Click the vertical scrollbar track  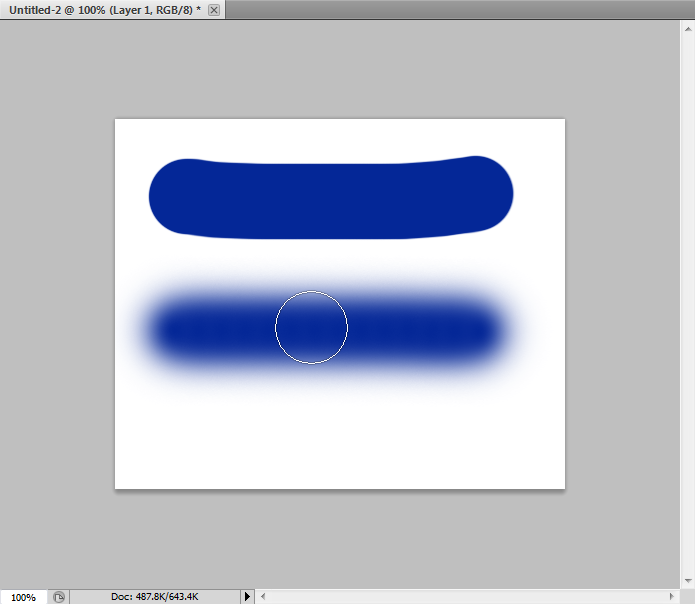click(x=687, y=300)
